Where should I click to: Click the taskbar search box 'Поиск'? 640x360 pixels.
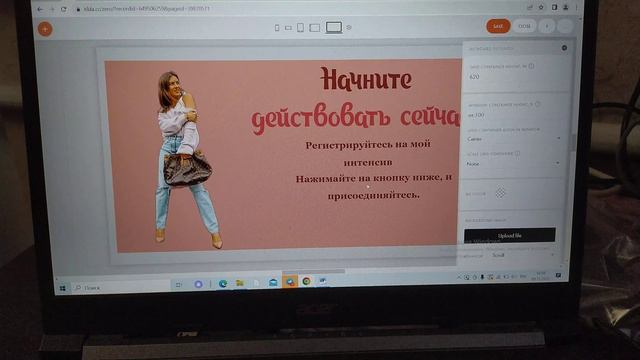pyautogui.click(x=120, y=288)
